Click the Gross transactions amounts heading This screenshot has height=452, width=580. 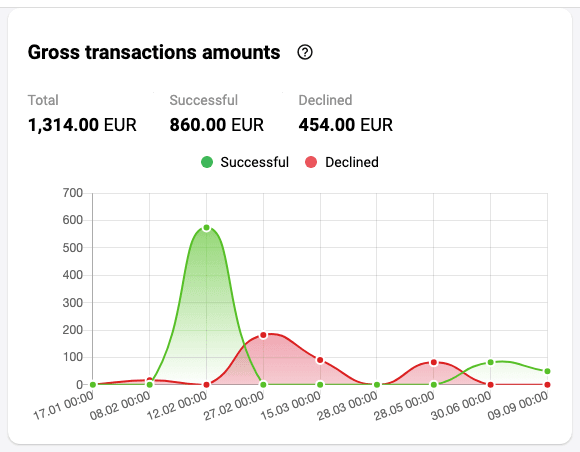[154, 52]
